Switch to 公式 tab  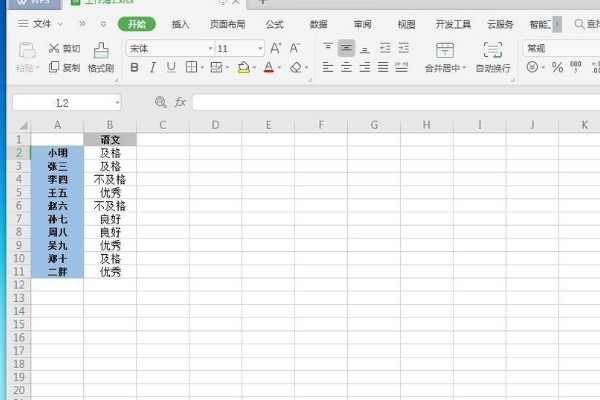pyautogui.click(x=274, y=24)
